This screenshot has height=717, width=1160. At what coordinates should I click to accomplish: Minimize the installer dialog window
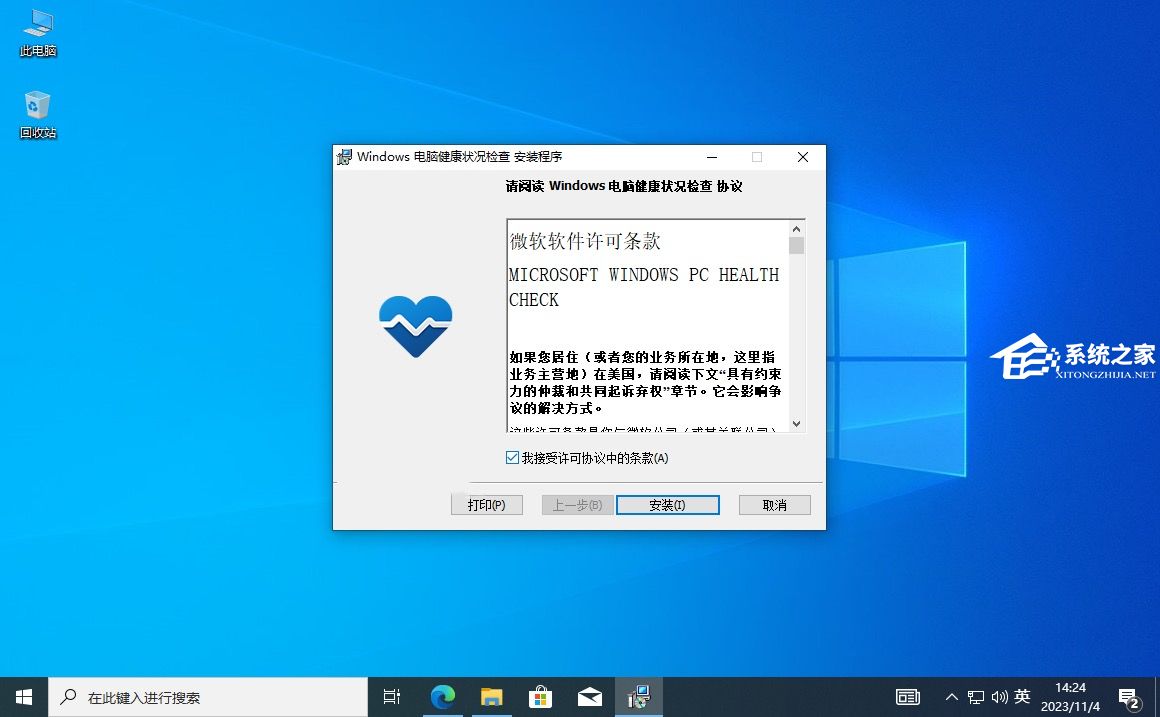click(x=712, y=157)
